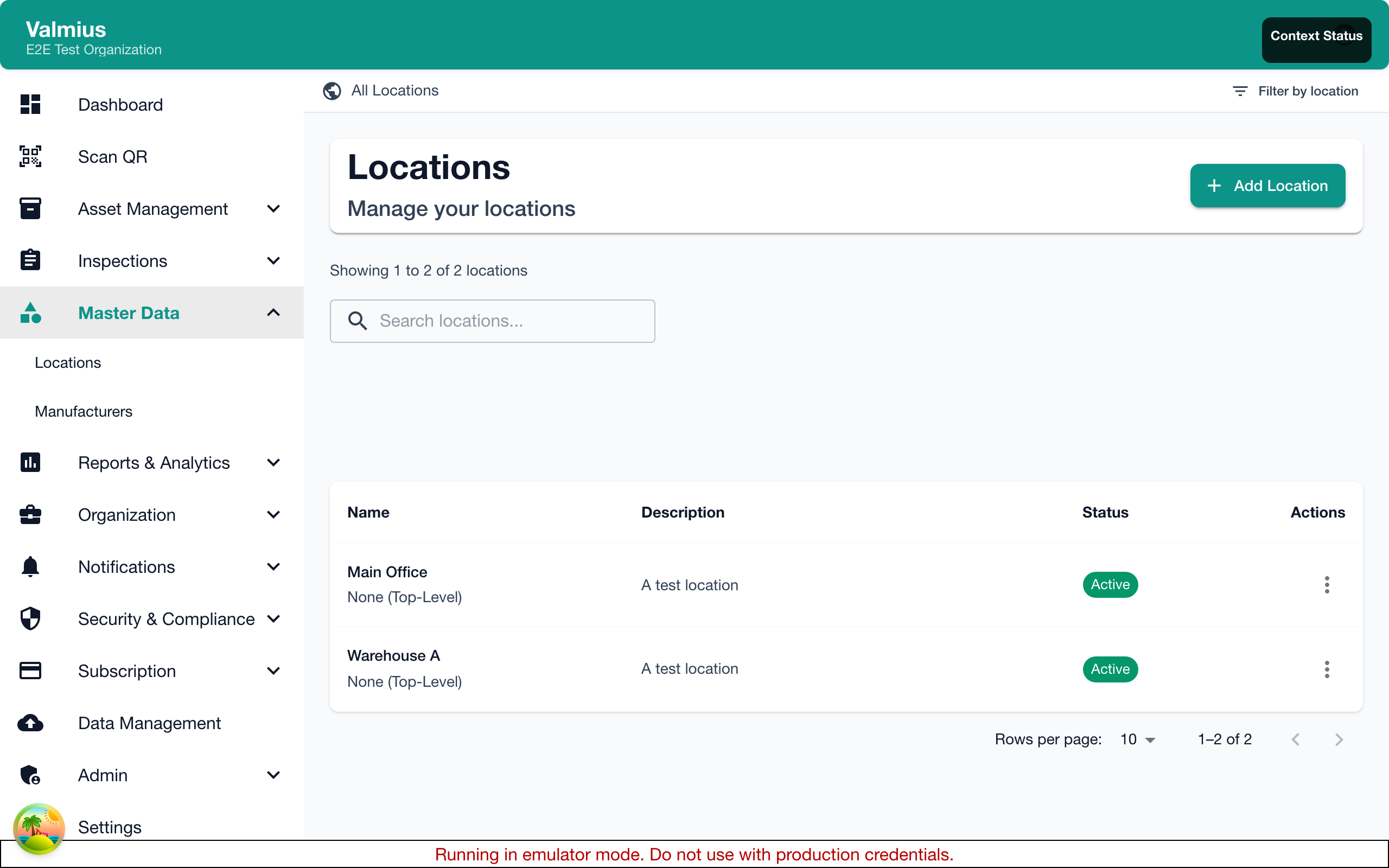The image size is (1389, 868).
Task: Expand the Reports & Analytics section
Action: (274, 462)
